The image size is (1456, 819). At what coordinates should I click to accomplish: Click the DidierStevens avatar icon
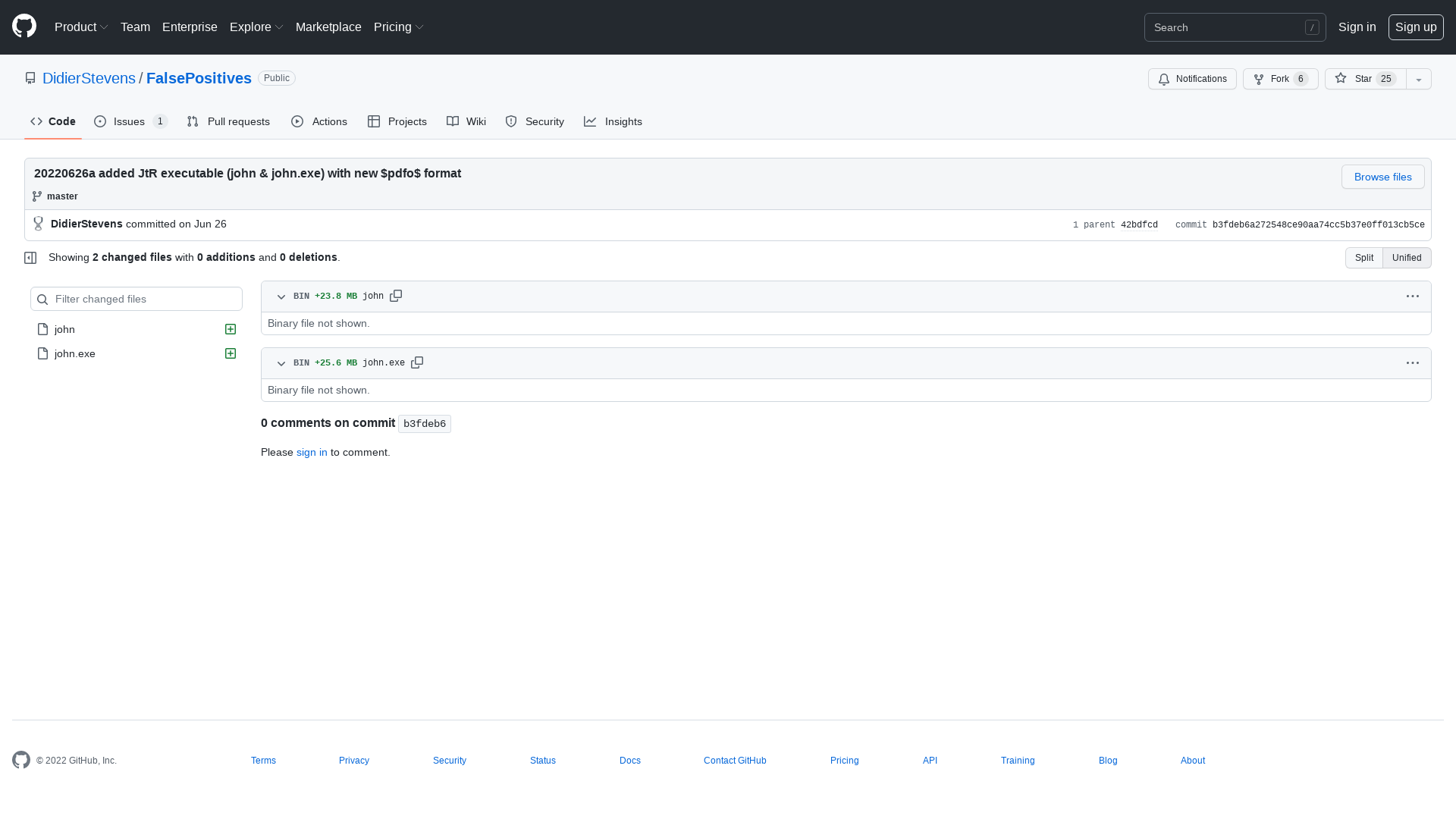pos(39,224)
